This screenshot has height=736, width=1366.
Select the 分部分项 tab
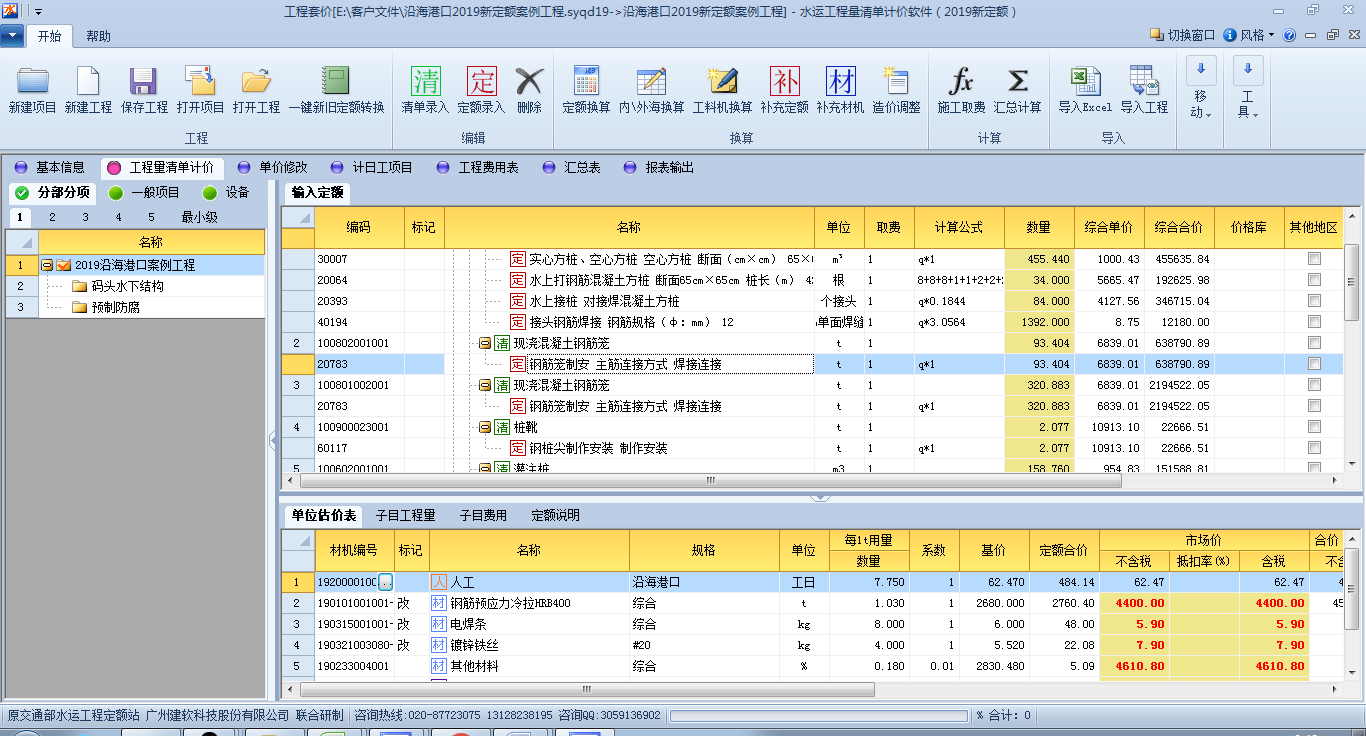pos(53,192)
